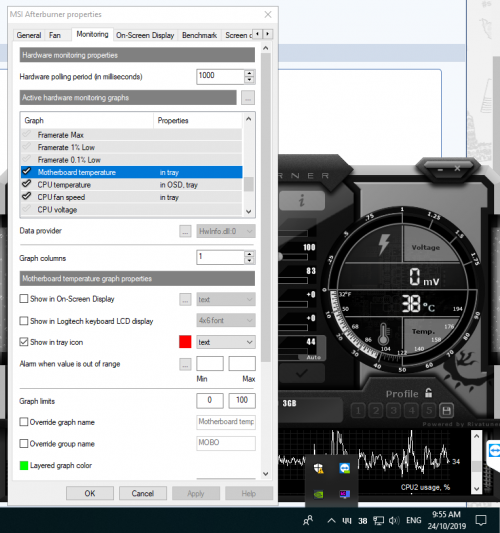Screen dimensions: 500x533
Task: Switch to the Fan tab
Action: (x=55, y=35)
